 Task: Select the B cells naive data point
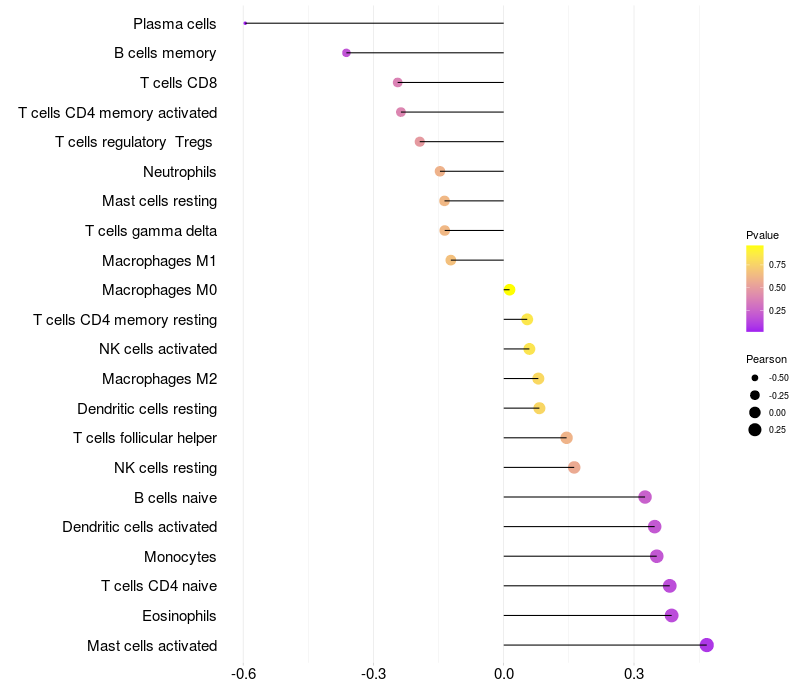pos(645,497)
